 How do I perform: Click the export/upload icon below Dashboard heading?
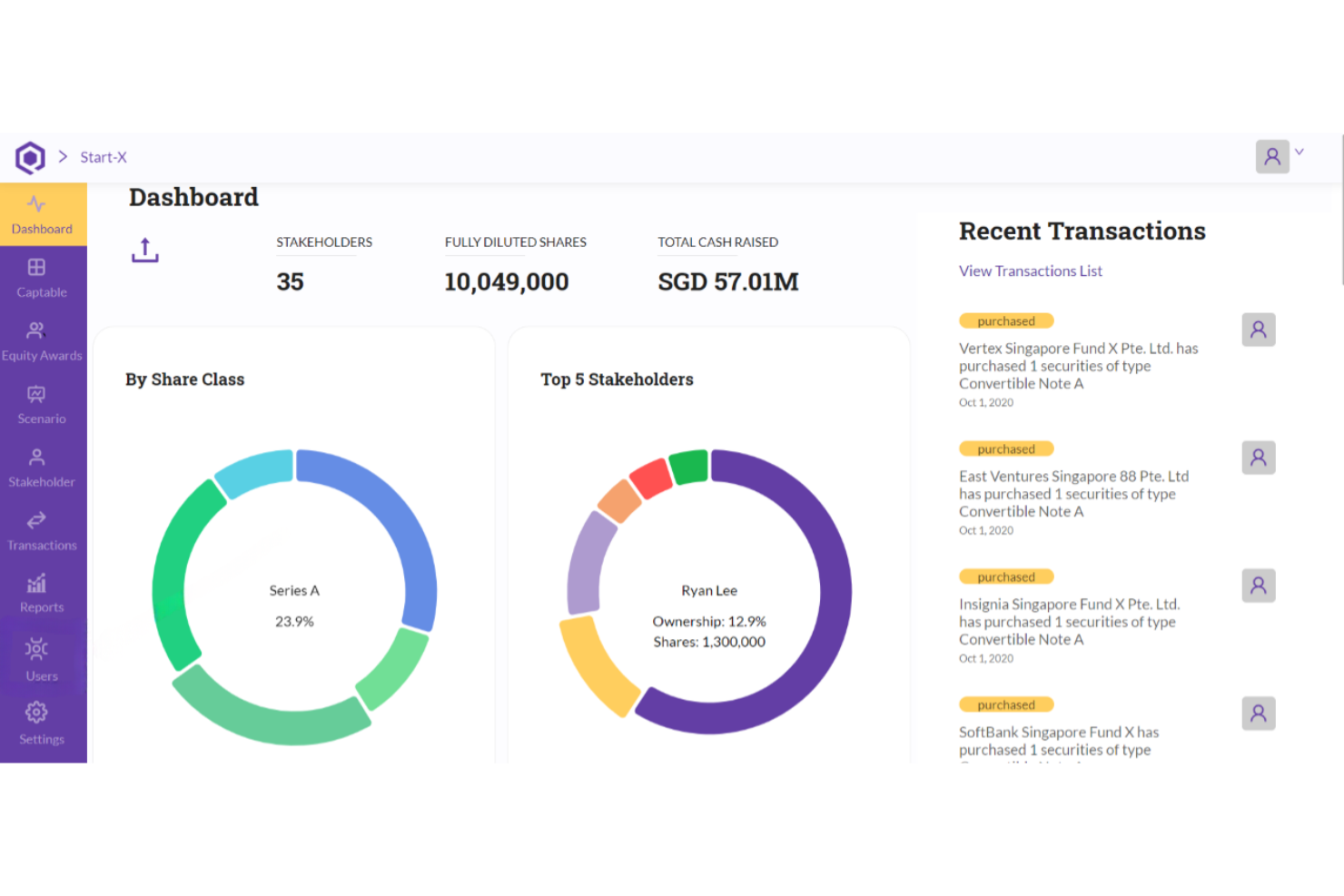(144, 249)
